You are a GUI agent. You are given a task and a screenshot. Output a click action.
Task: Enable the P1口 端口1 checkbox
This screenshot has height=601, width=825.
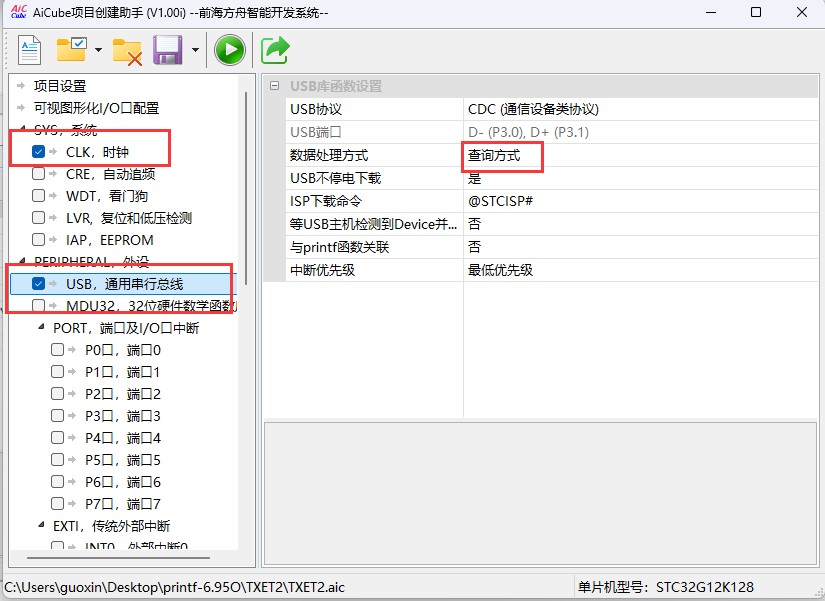[57, 372]
